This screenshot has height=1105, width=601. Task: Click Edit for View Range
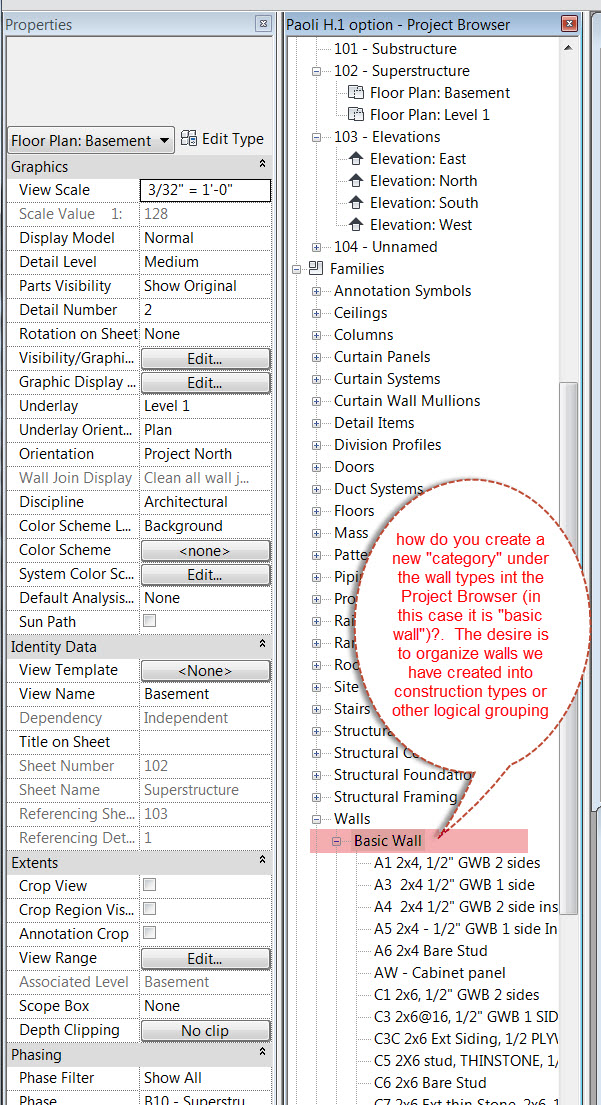205,958
